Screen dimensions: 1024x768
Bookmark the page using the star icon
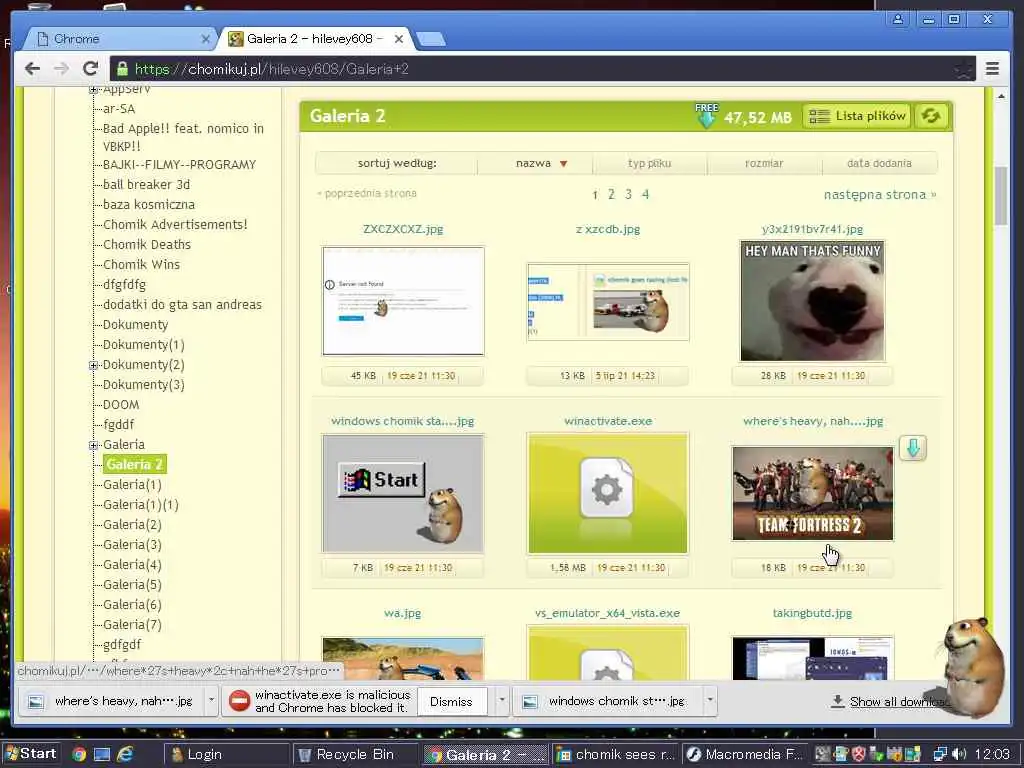(x=963, y=69)
